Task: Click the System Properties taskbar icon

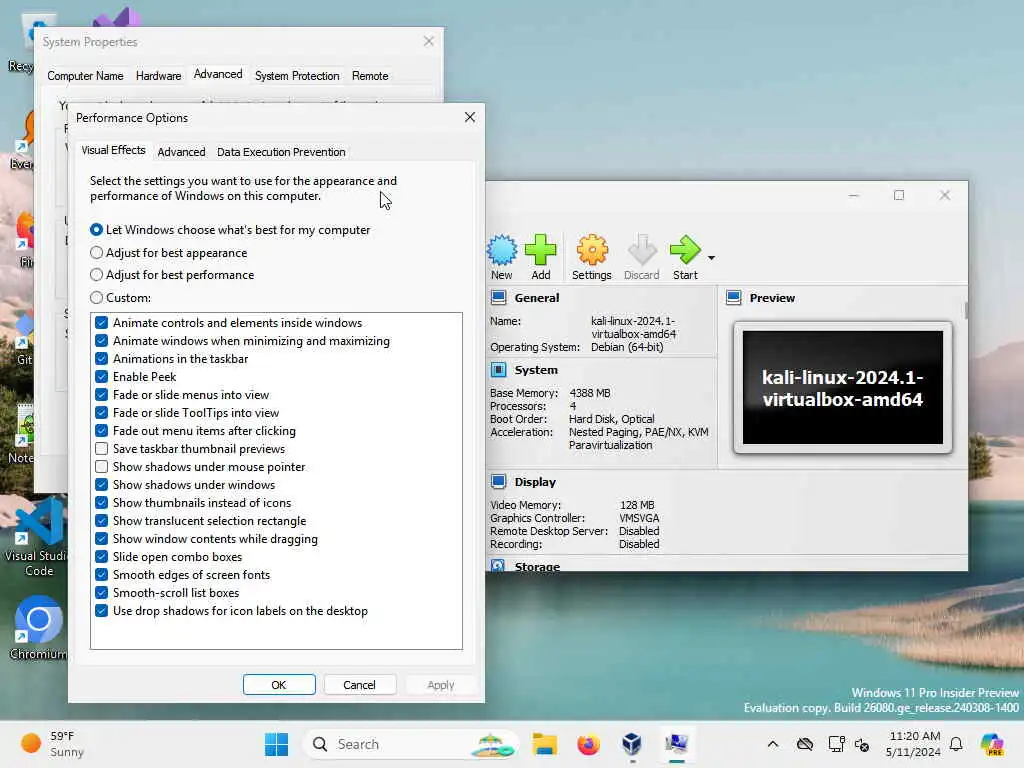Action: click(676, 744)
